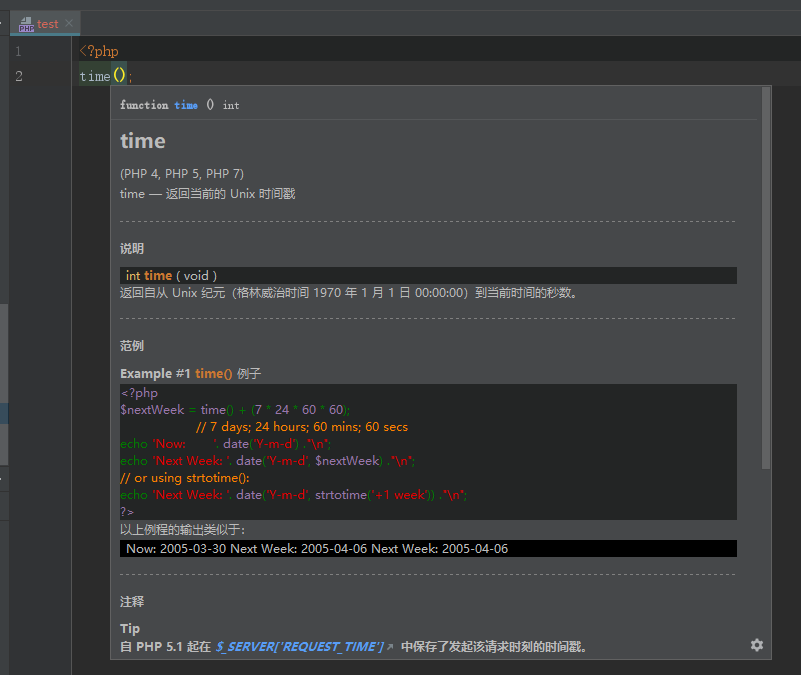The height and width of the screenshot is (675, 801).
Task: Click line number 1 in gutter
Action: (x=18, y=51)
